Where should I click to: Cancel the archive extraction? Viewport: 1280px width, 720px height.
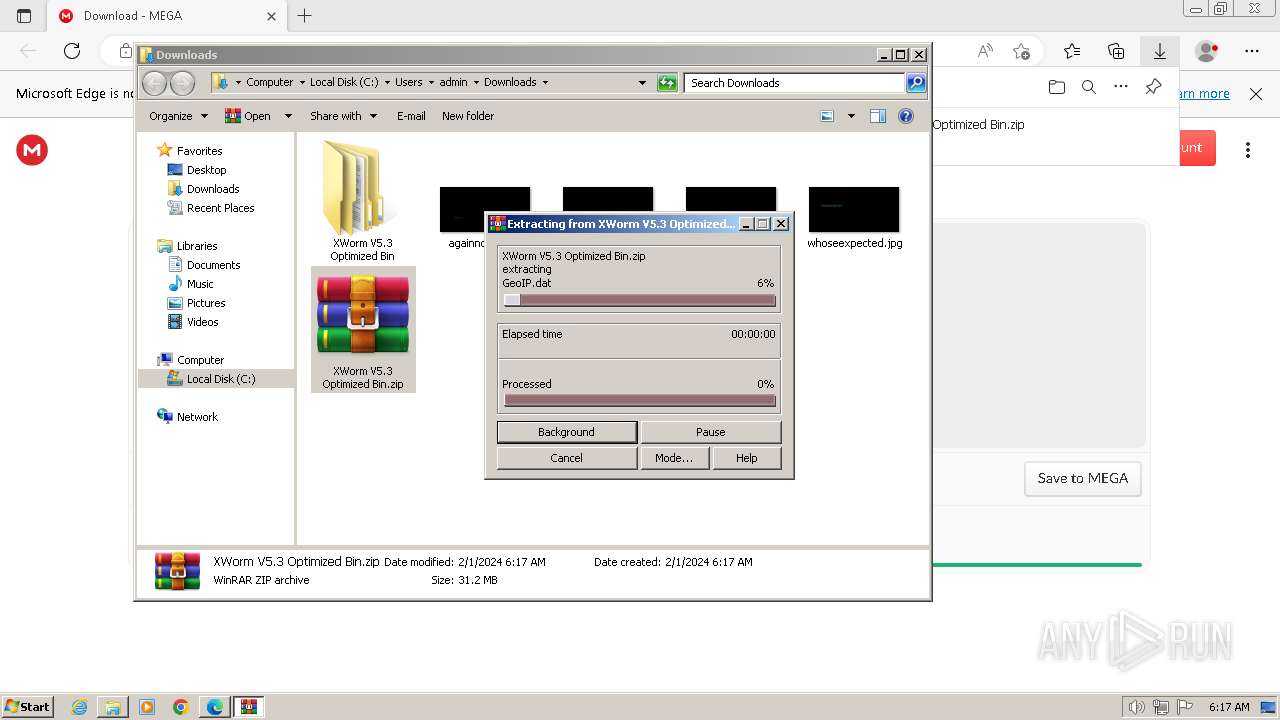[x=566, y=458]
